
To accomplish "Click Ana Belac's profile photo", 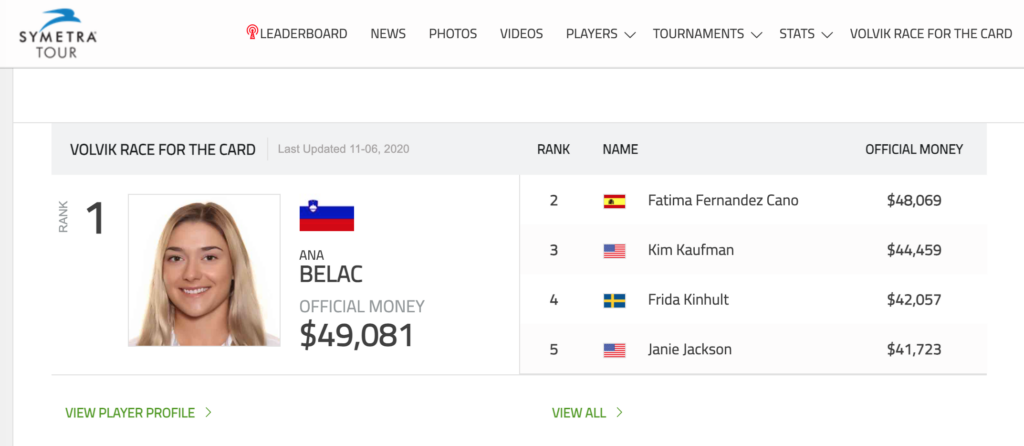I will (204, 270).
